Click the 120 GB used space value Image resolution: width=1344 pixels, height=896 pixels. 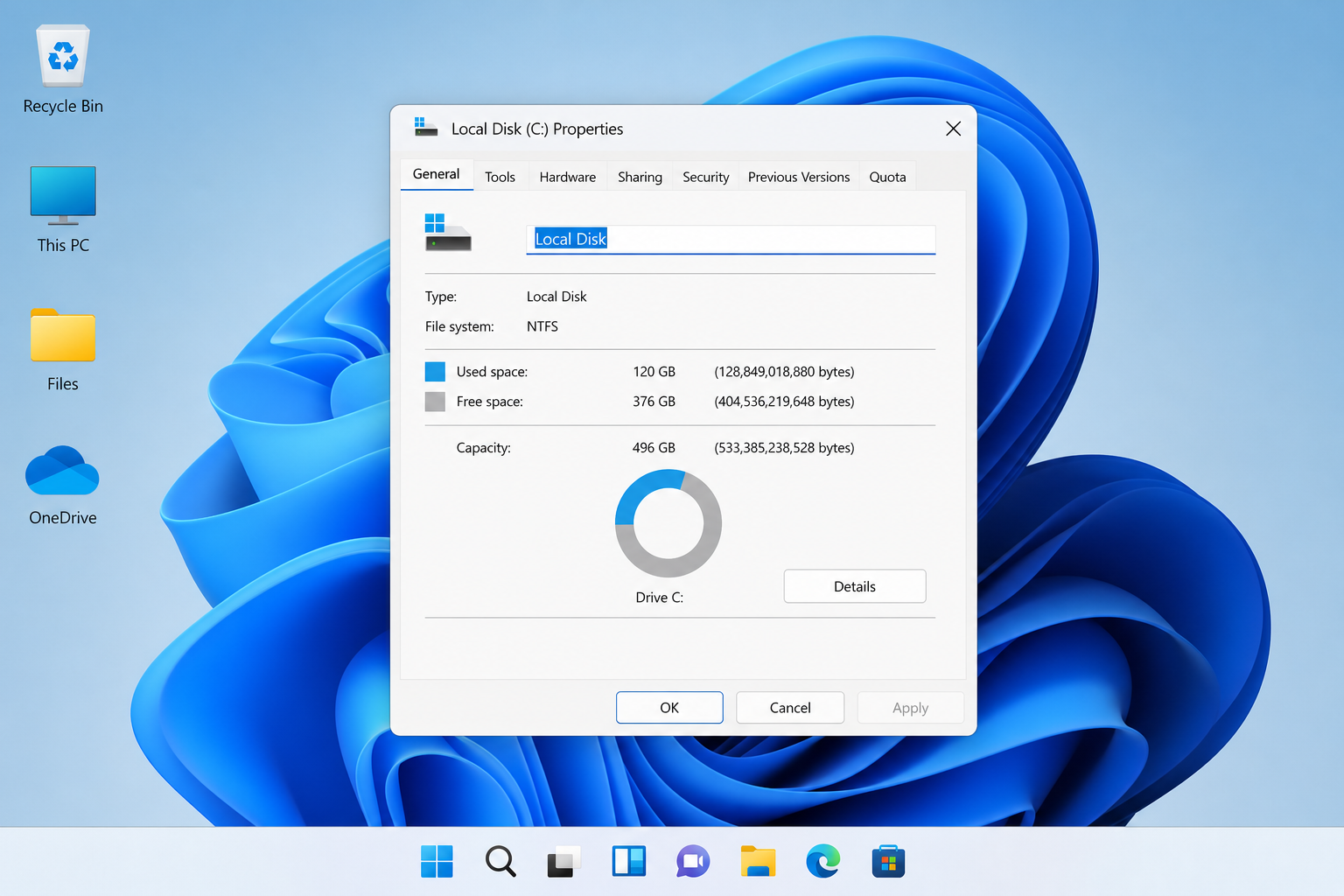coord(654,372)
